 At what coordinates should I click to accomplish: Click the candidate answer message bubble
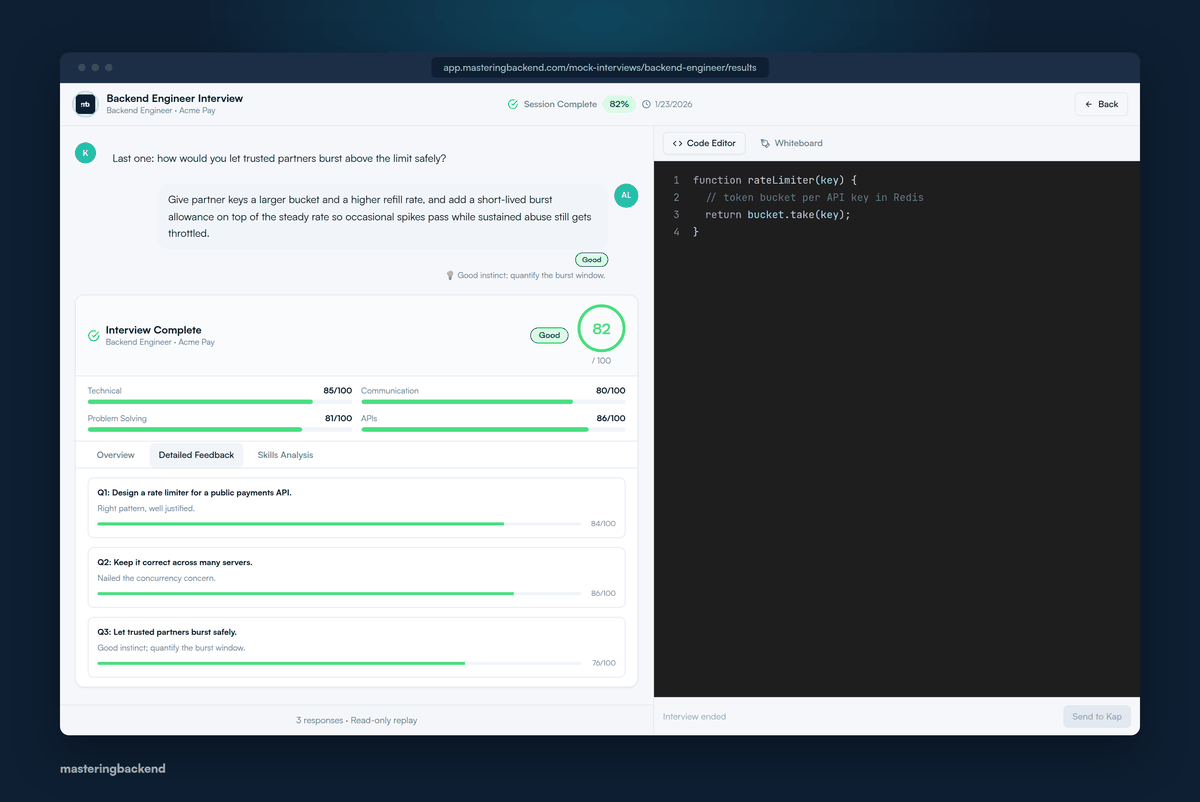[382, 216]
